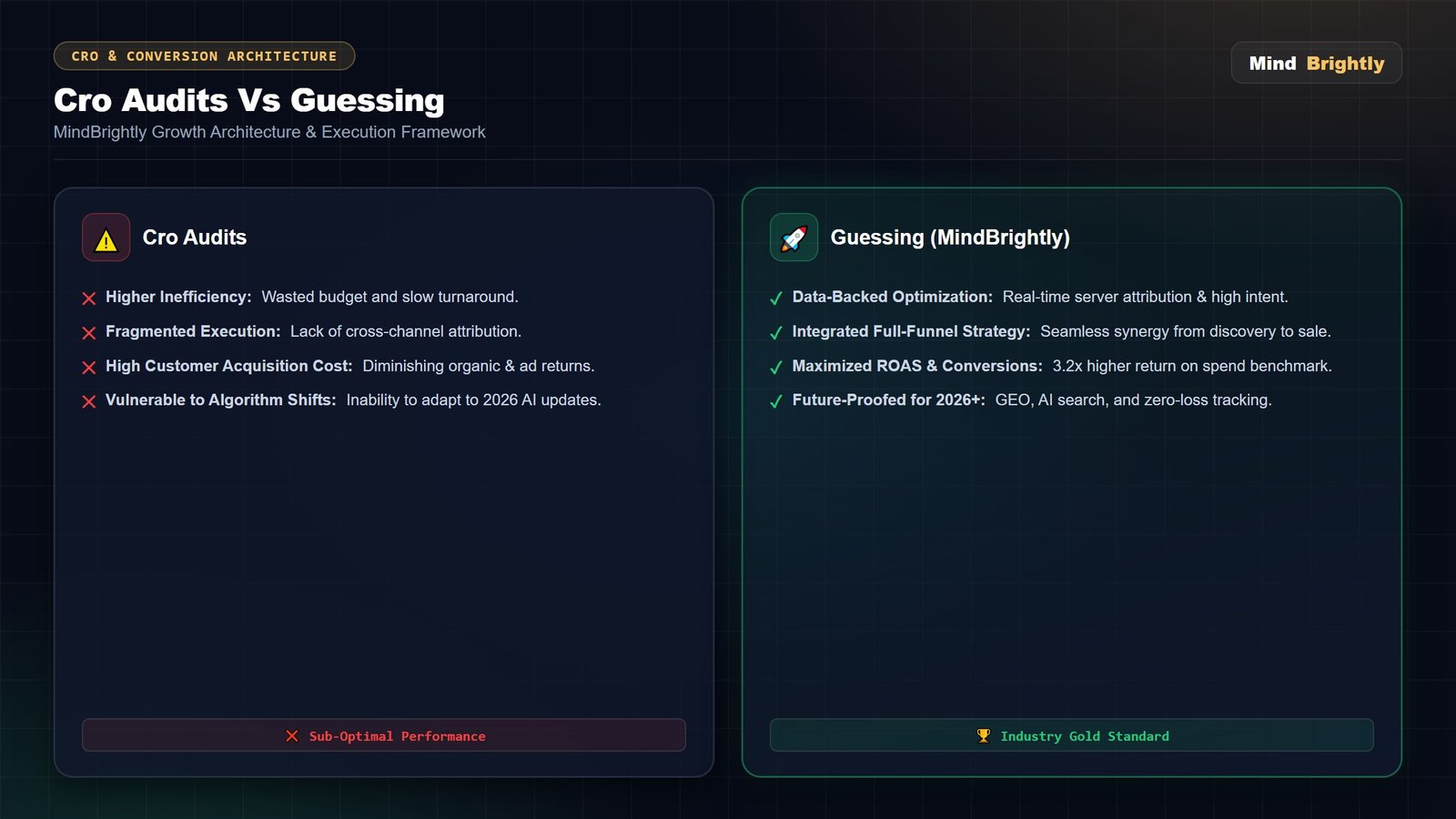The height and width of the screenshot is (819, 1456).
Task: Click 'Seamless synergy from discovery to sale.' text
Action: pos(1186,331)
